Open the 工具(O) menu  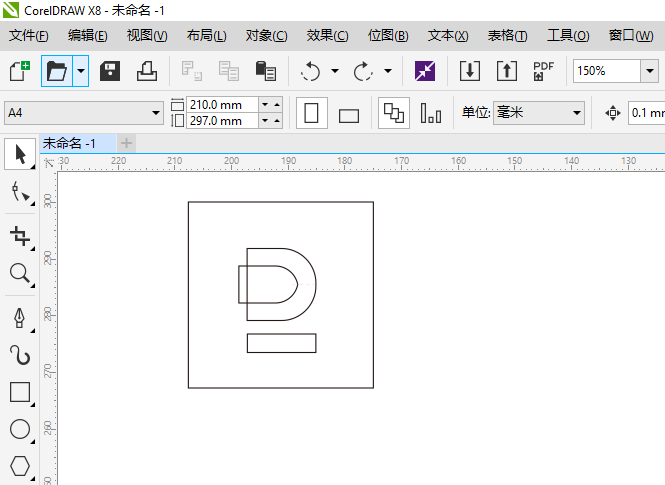coord(568,36)
